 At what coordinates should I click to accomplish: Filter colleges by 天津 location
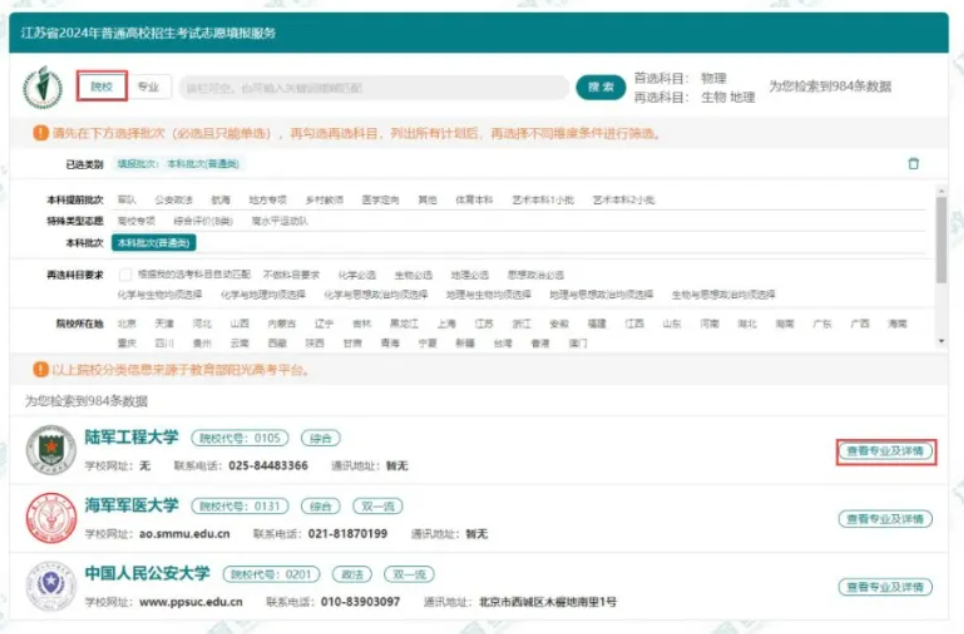[x=164, y=323]
